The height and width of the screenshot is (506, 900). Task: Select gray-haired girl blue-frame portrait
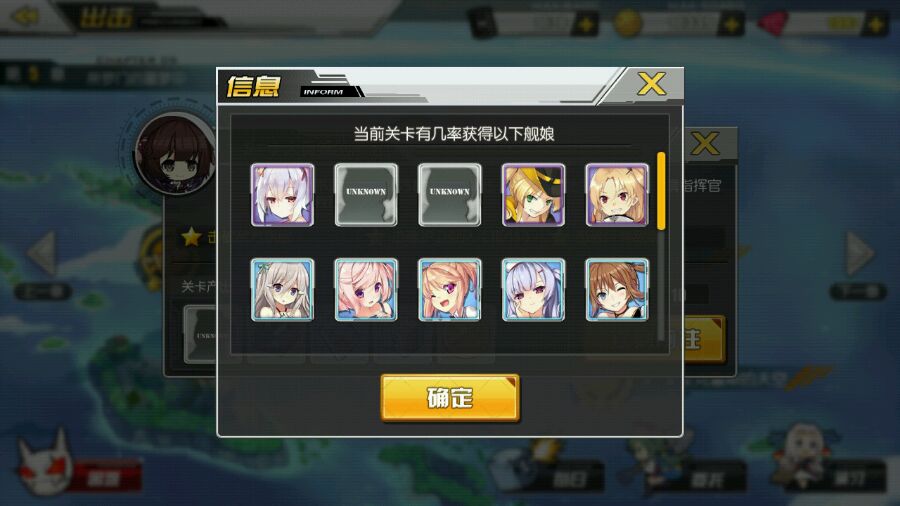282,289
